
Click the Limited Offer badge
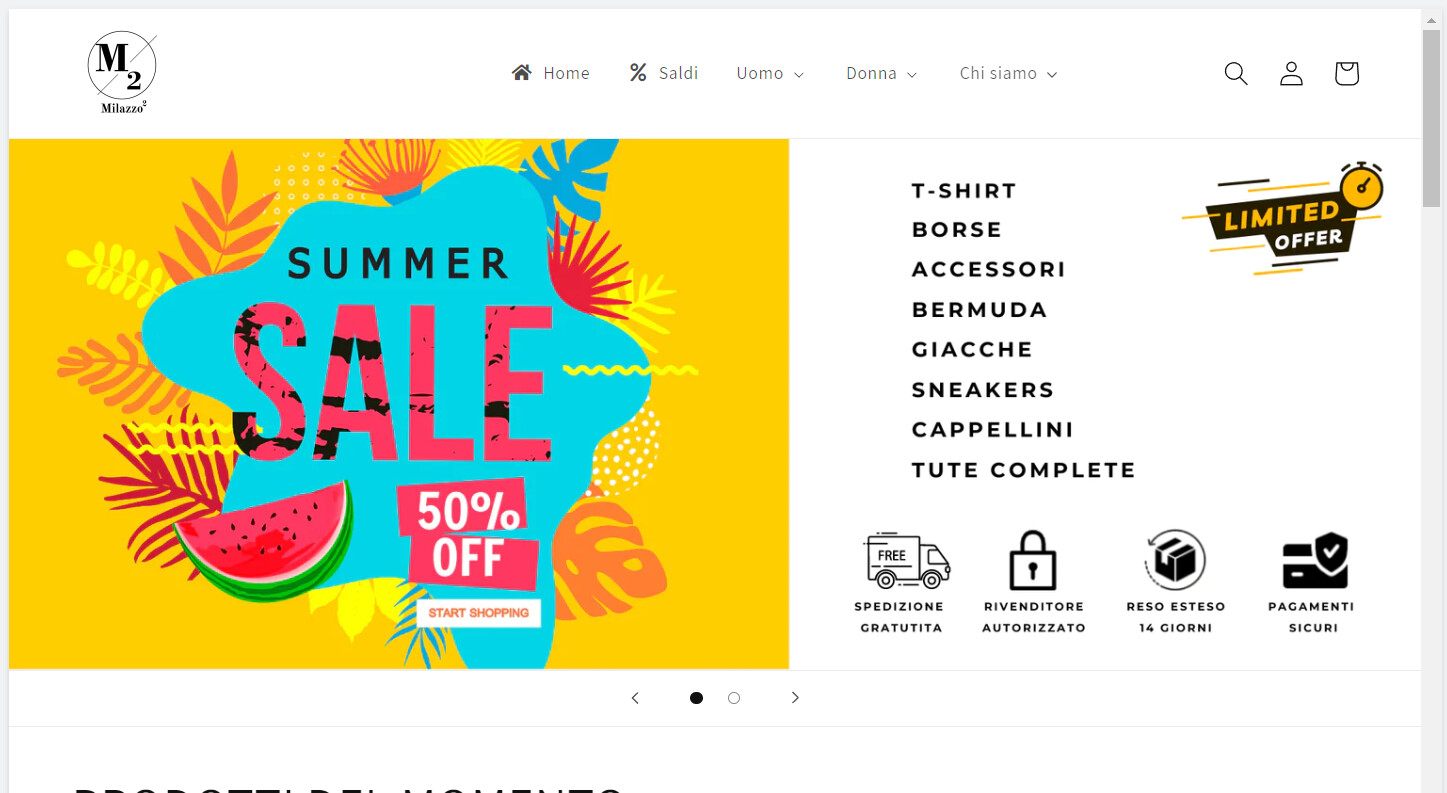pos(1284,218)
